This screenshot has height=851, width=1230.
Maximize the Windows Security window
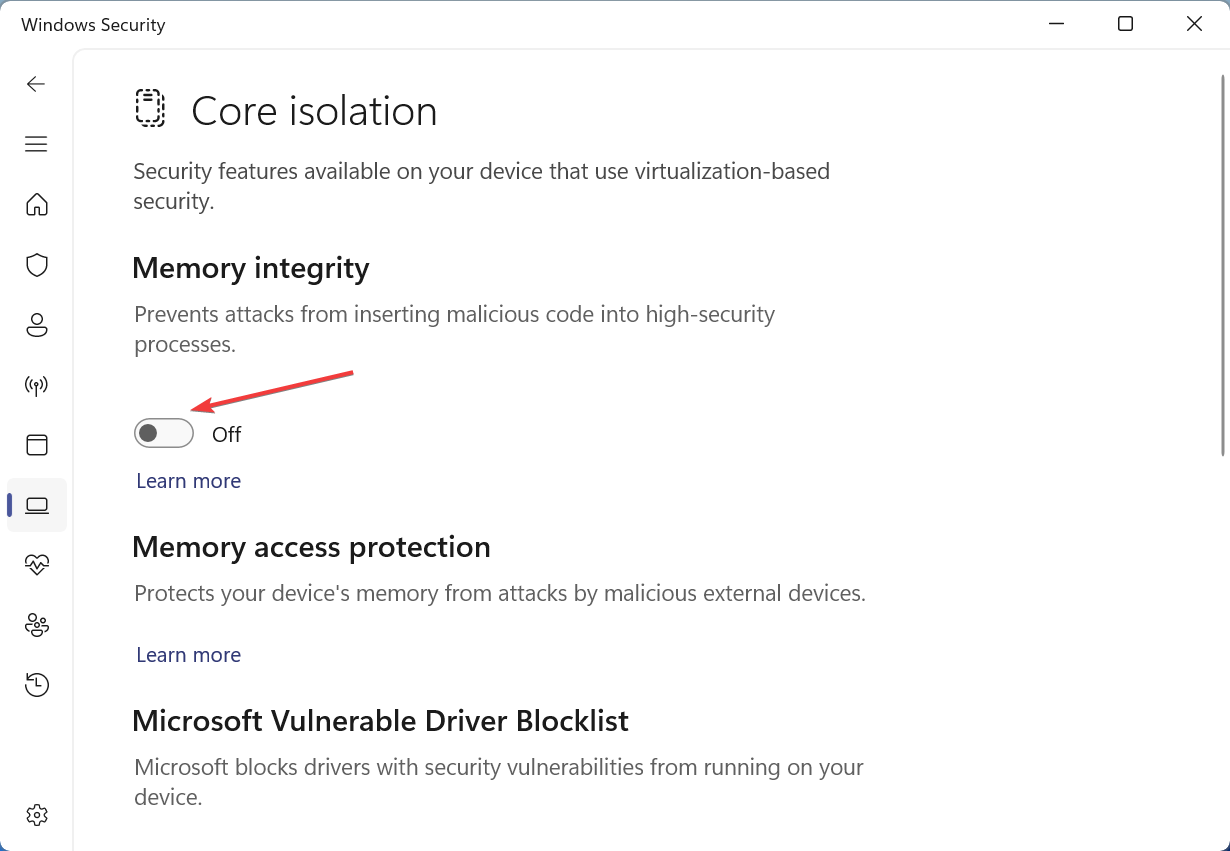[x=1125, y=24]
